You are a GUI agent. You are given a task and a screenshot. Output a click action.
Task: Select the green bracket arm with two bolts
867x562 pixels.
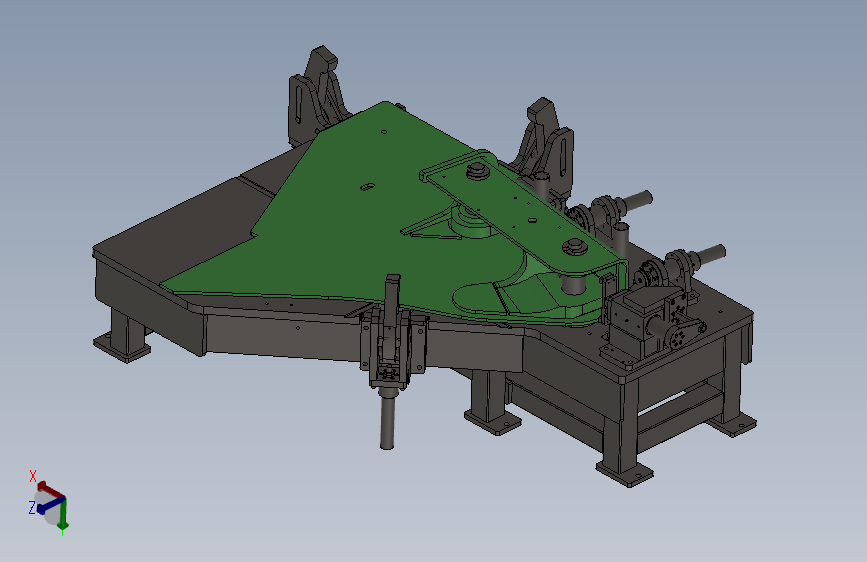coord(523,213)
